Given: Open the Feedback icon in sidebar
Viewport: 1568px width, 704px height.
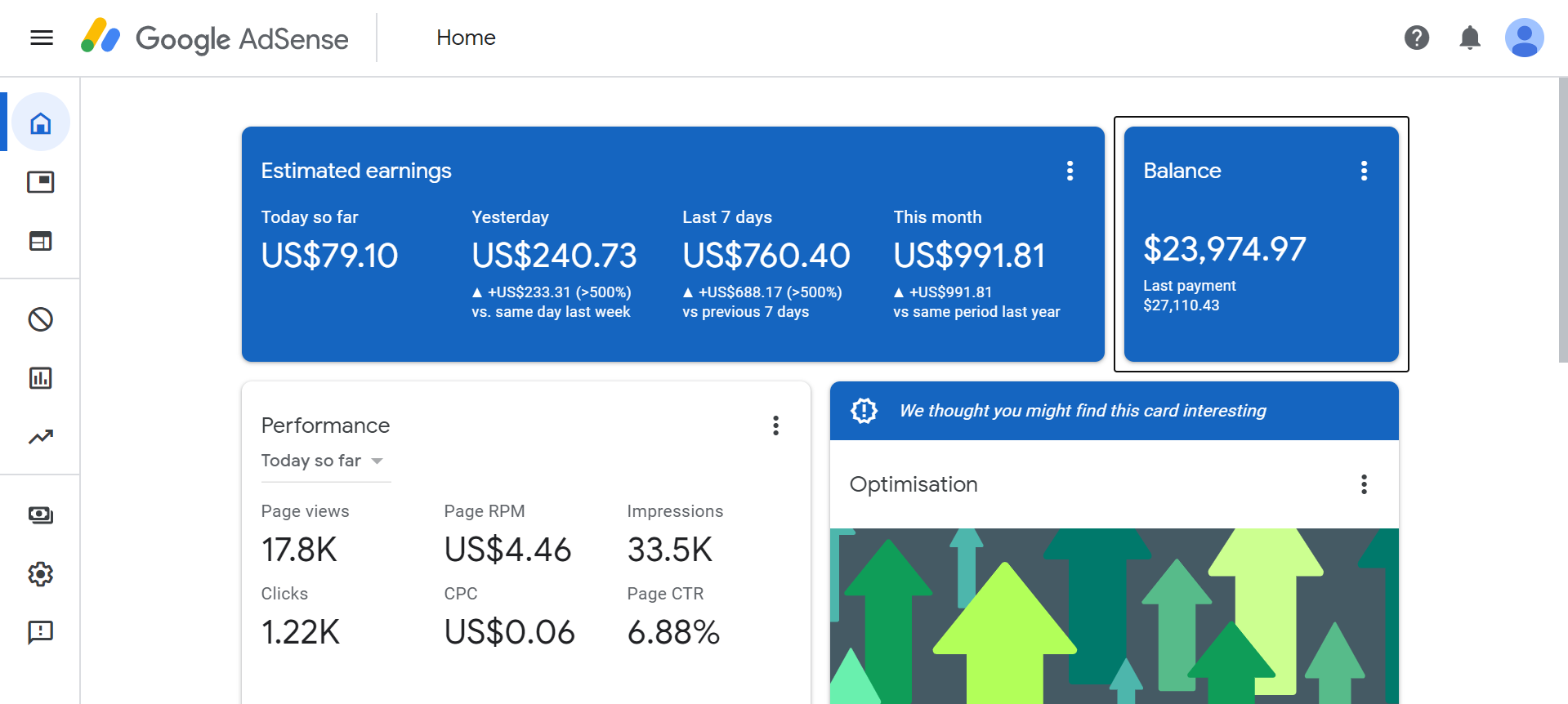Looking at the screenshot, I should [x=41, y=632].
